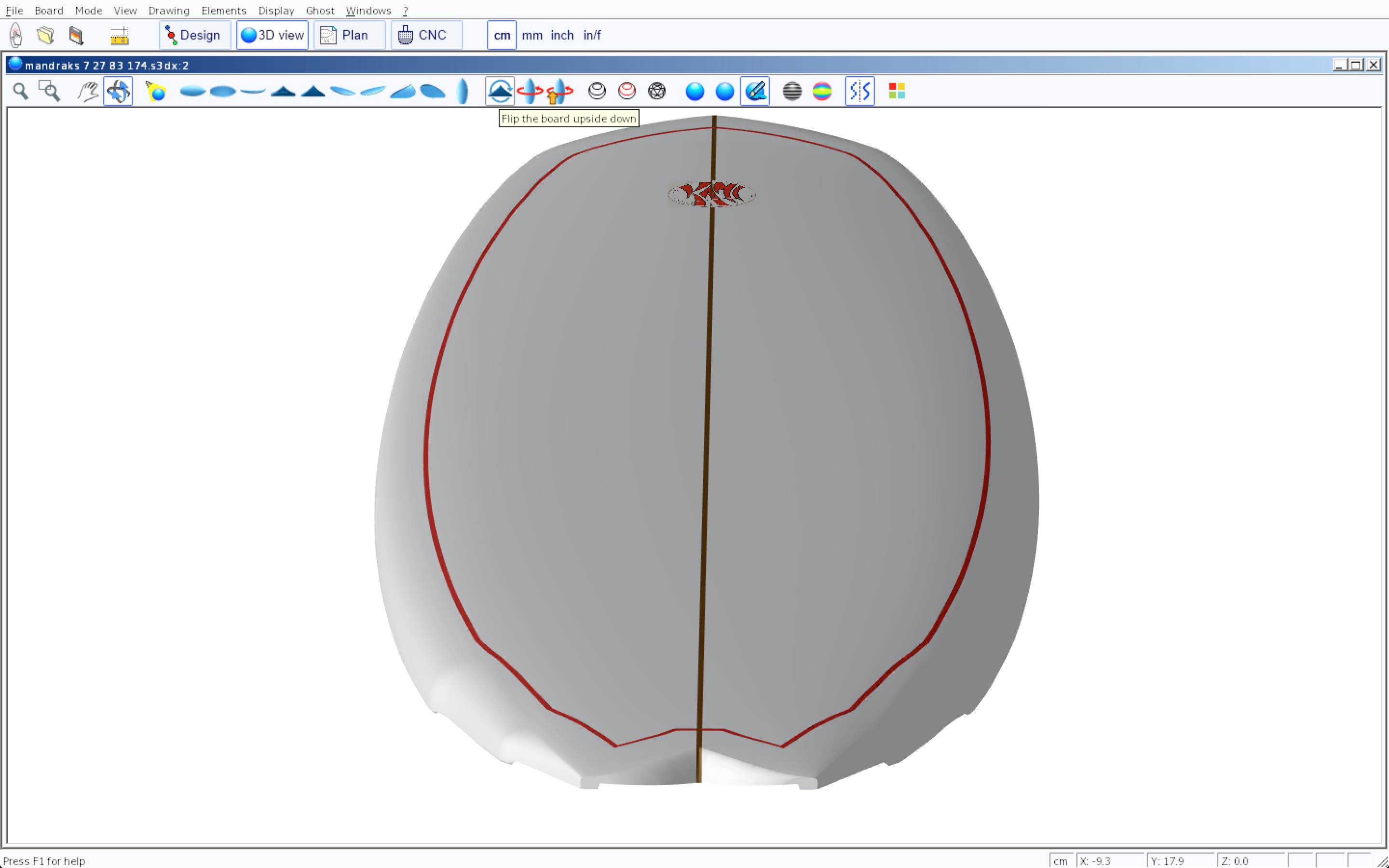
Task: Switch to CNC mode
Action: [426, 35]
